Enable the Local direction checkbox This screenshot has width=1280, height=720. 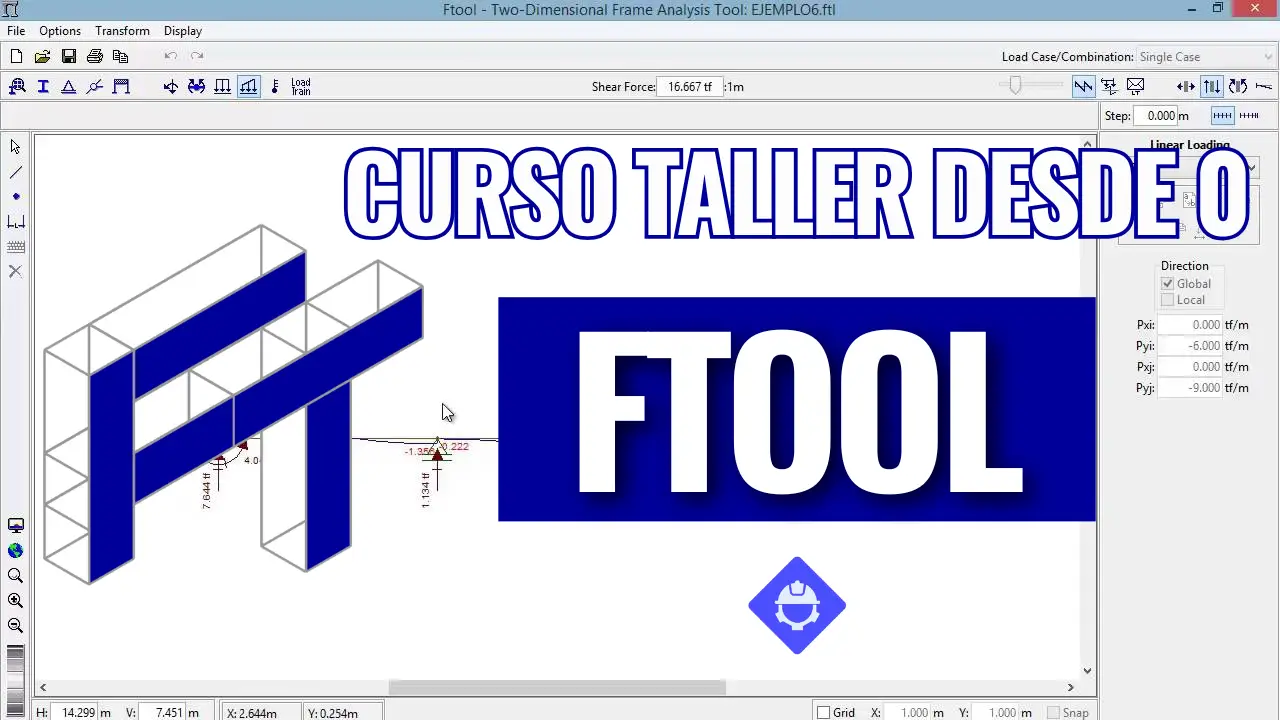[x=1167, y=299]
